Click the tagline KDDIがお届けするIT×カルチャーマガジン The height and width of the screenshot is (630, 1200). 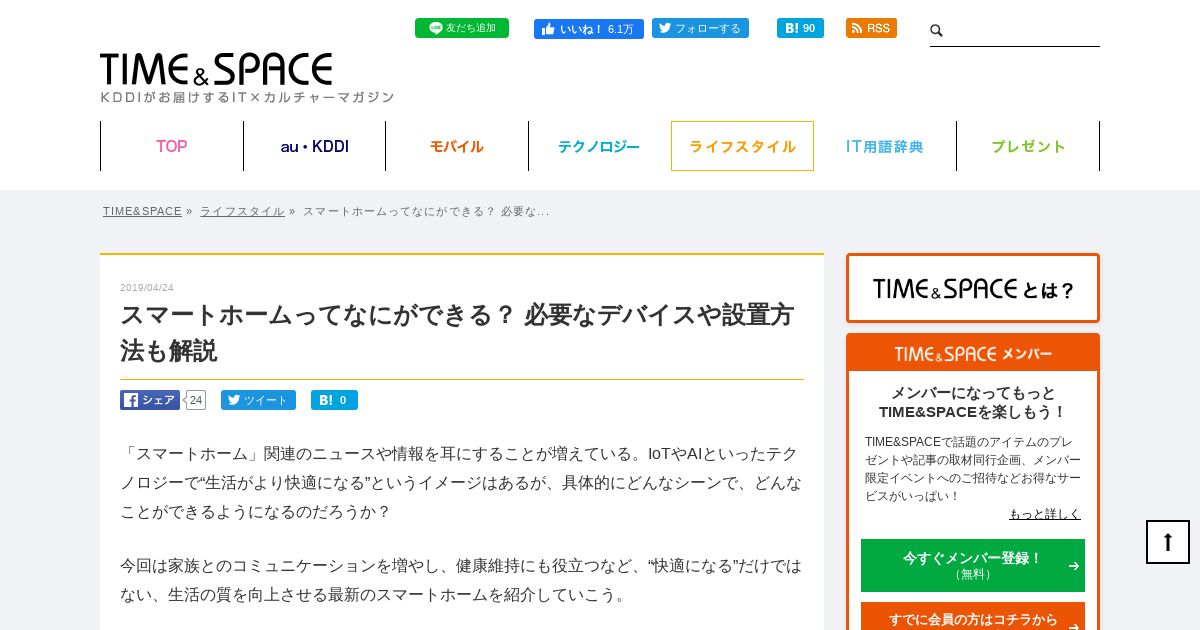[x=247, y=97]
